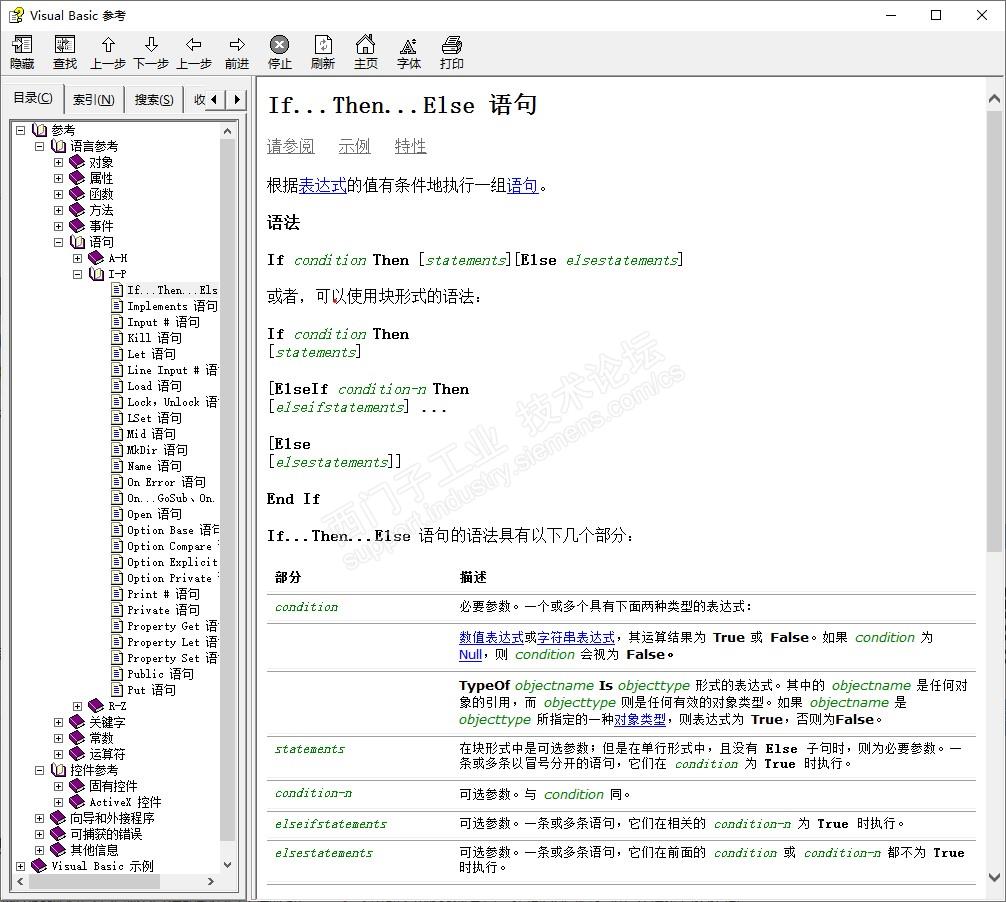Switch to the 索引(N) tab
Viewport: 1006px width, 902px height.
[94, 99]
